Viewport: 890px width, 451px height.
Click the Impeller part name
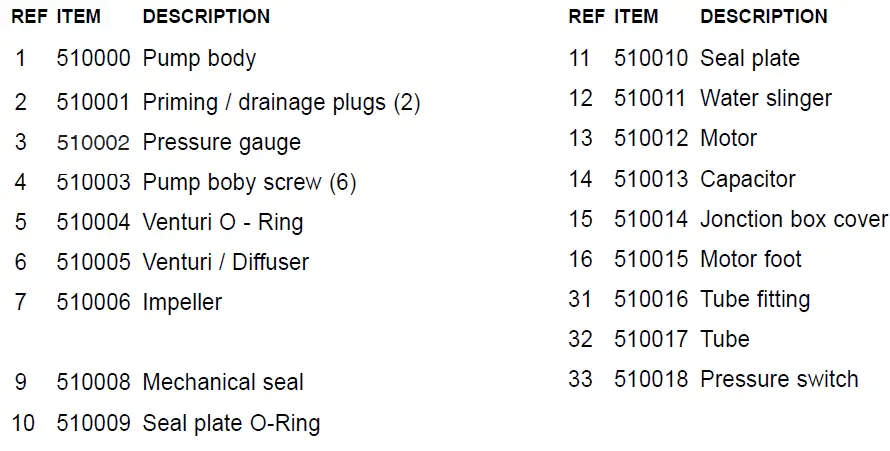click(x=182, y=302)
